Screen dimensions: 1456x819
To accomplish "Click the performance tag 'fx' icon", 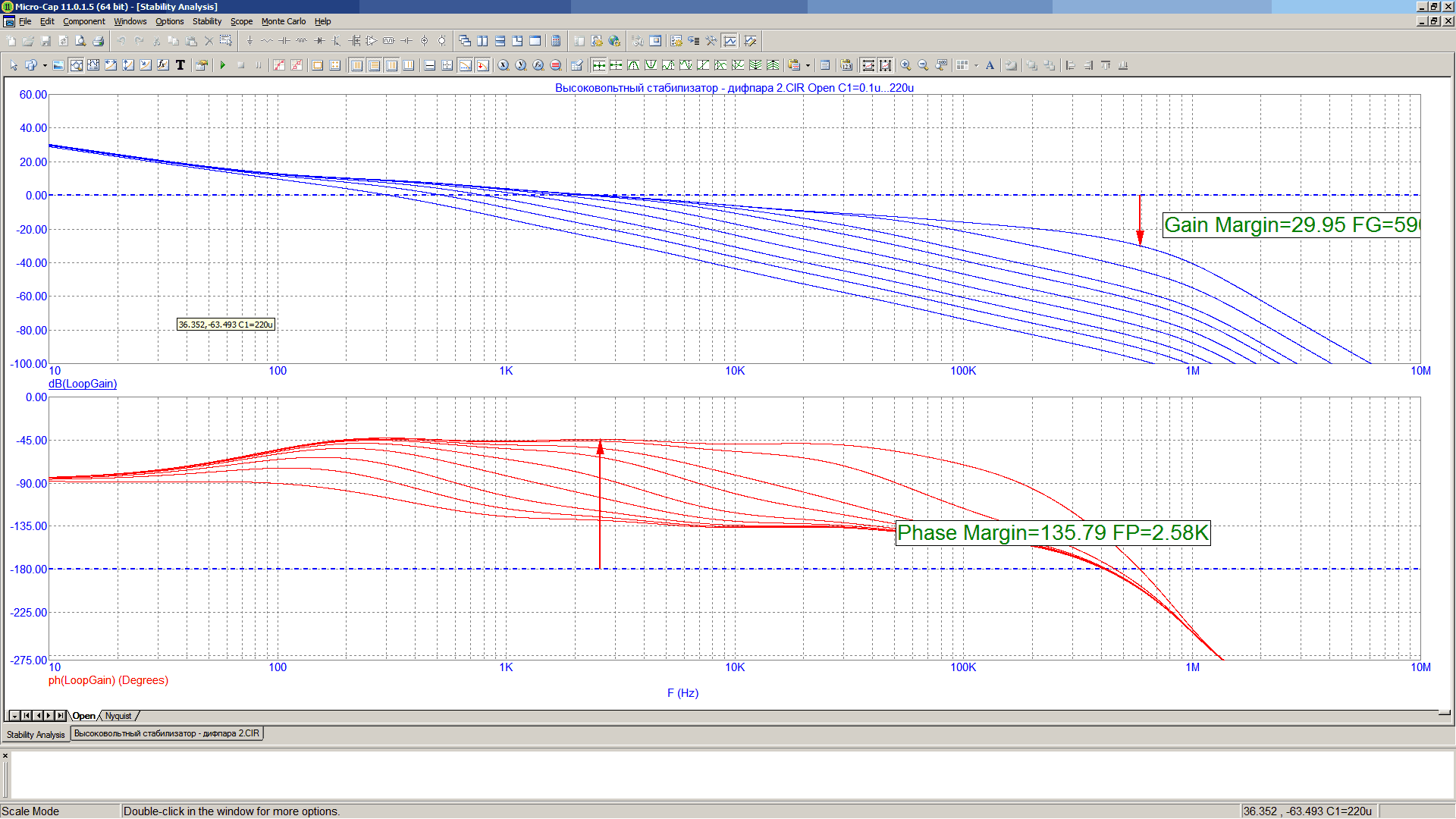I will click(x=162, y=65).
